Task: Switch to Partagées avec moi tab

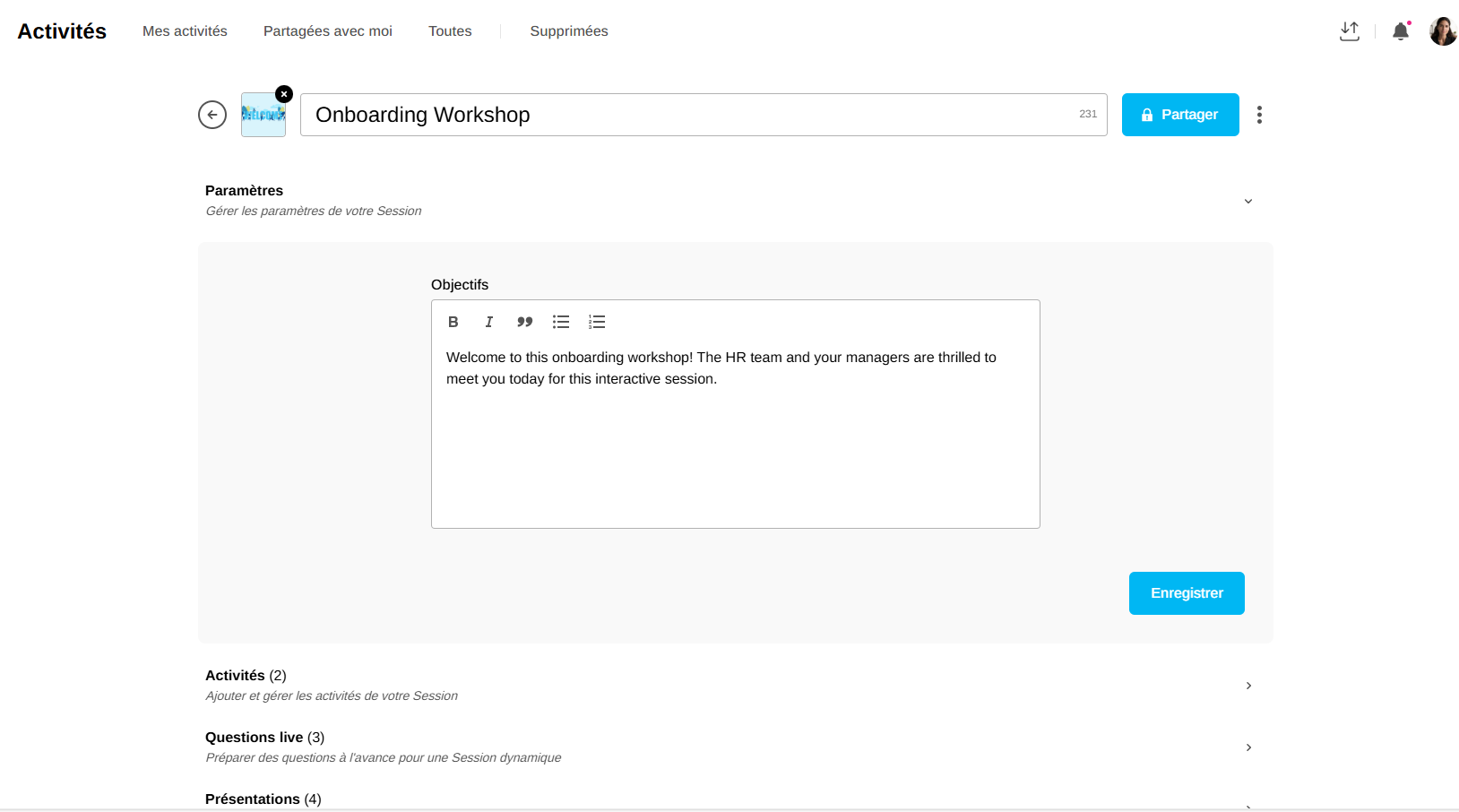Action: pos(328,31)
